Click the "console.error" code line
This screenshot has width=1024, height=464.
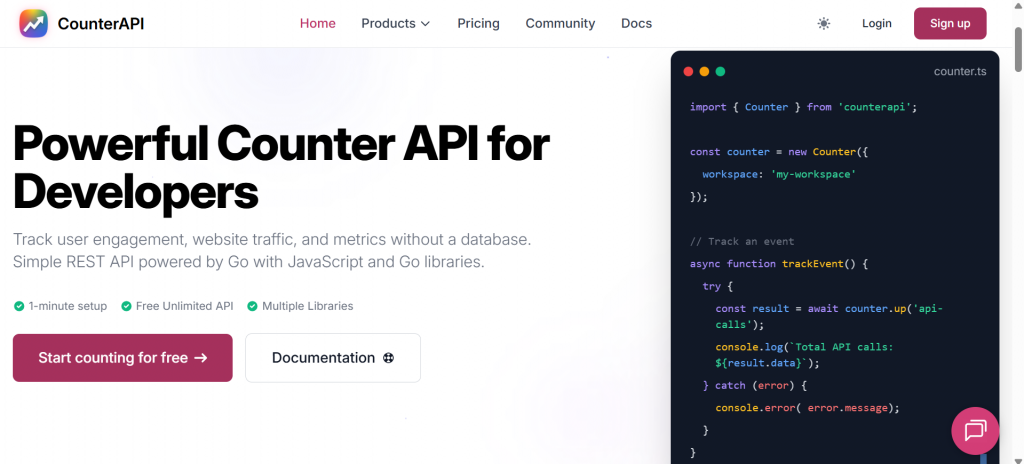(x=807, y=408)
